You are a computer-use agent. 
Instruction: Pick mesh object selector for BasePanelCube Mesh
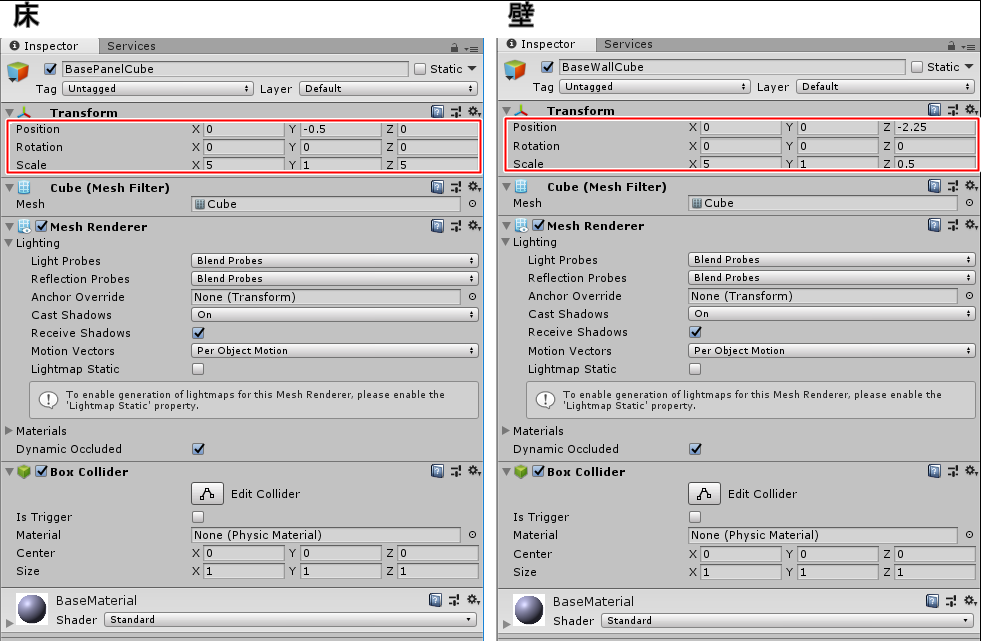click(x=472, y=203)
